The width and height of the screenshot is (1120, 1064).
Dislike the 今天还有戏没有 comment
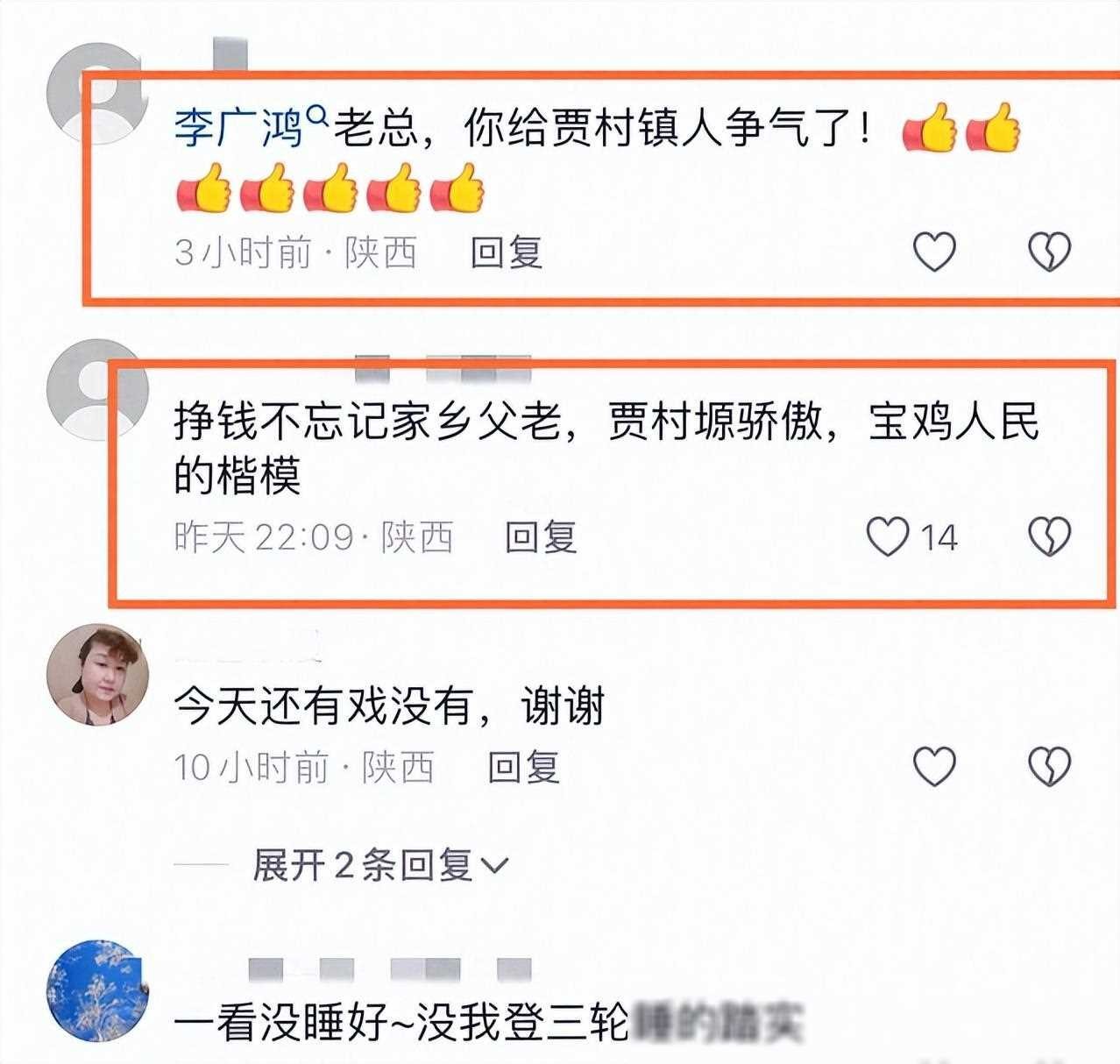pyautogui.click(x=1049, y=767)
